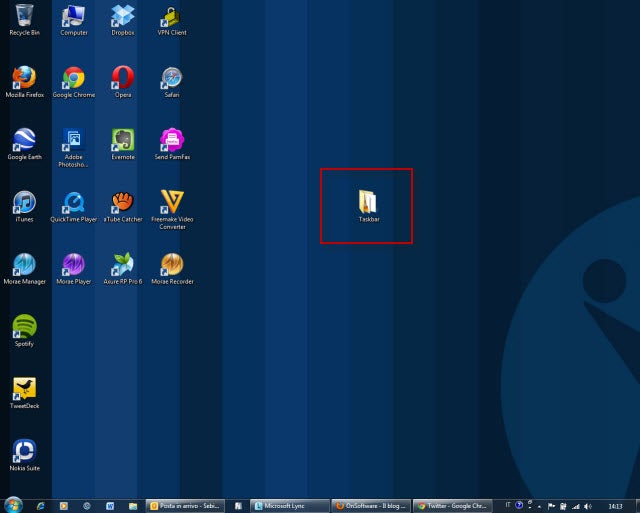Select the Axure RP Pro 6 shortcut

coord(123,269)
